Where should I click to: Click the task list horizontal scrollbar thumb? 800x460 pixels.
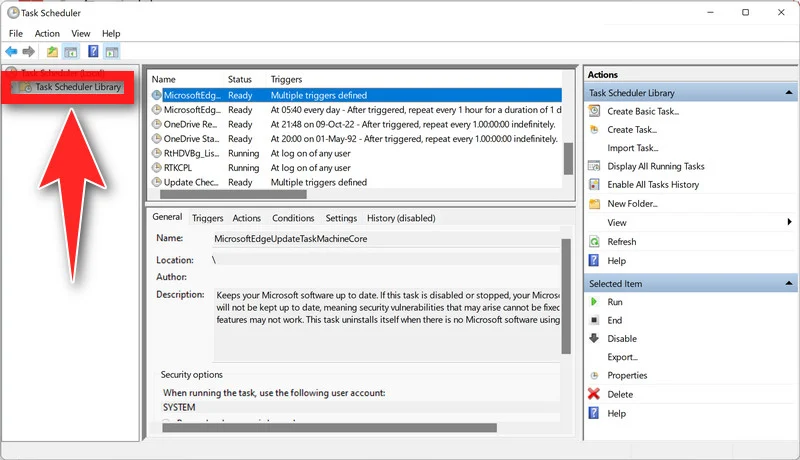coord(233,194)
